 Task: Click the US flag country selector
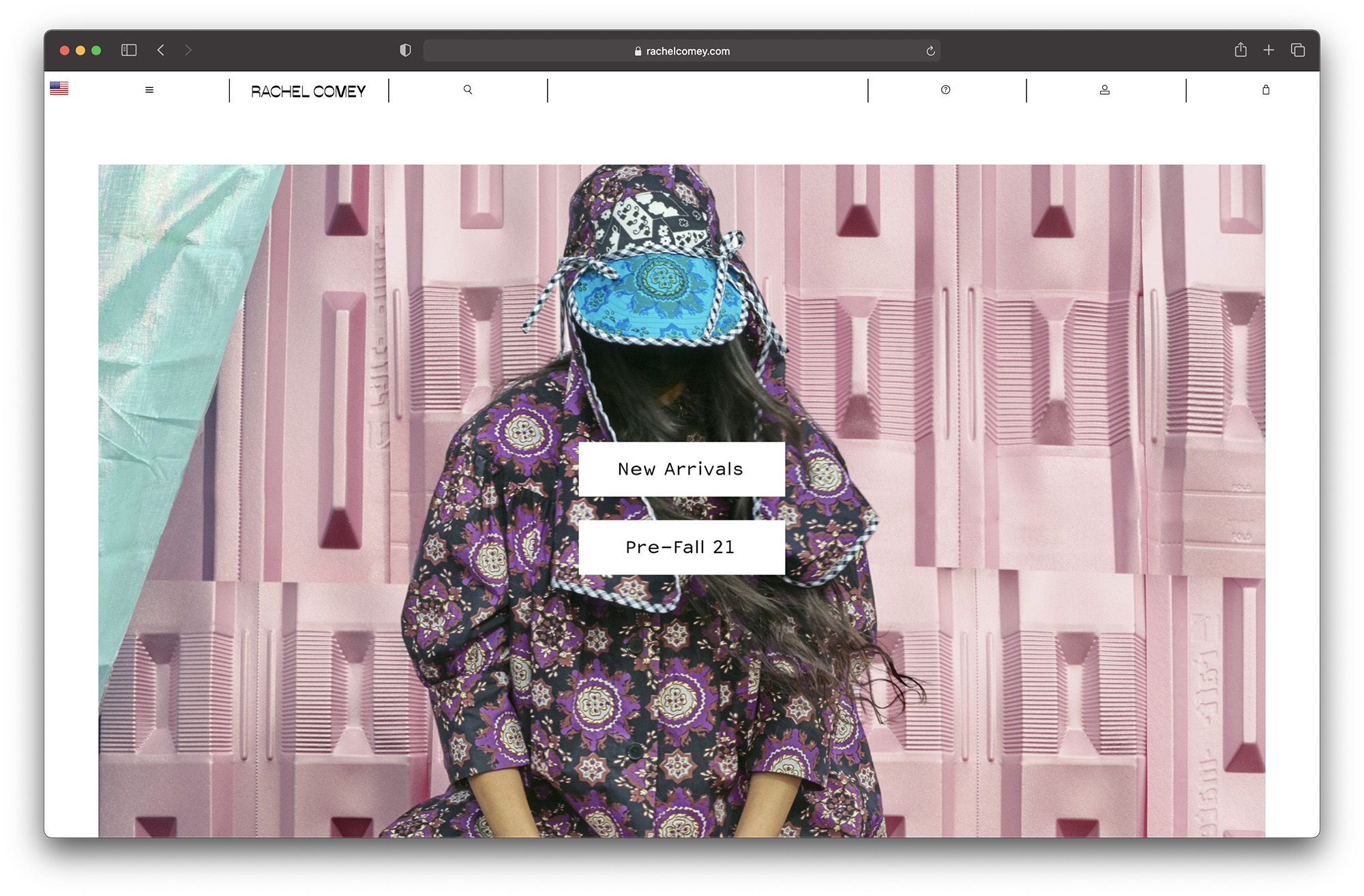click(x=59, y=88)
